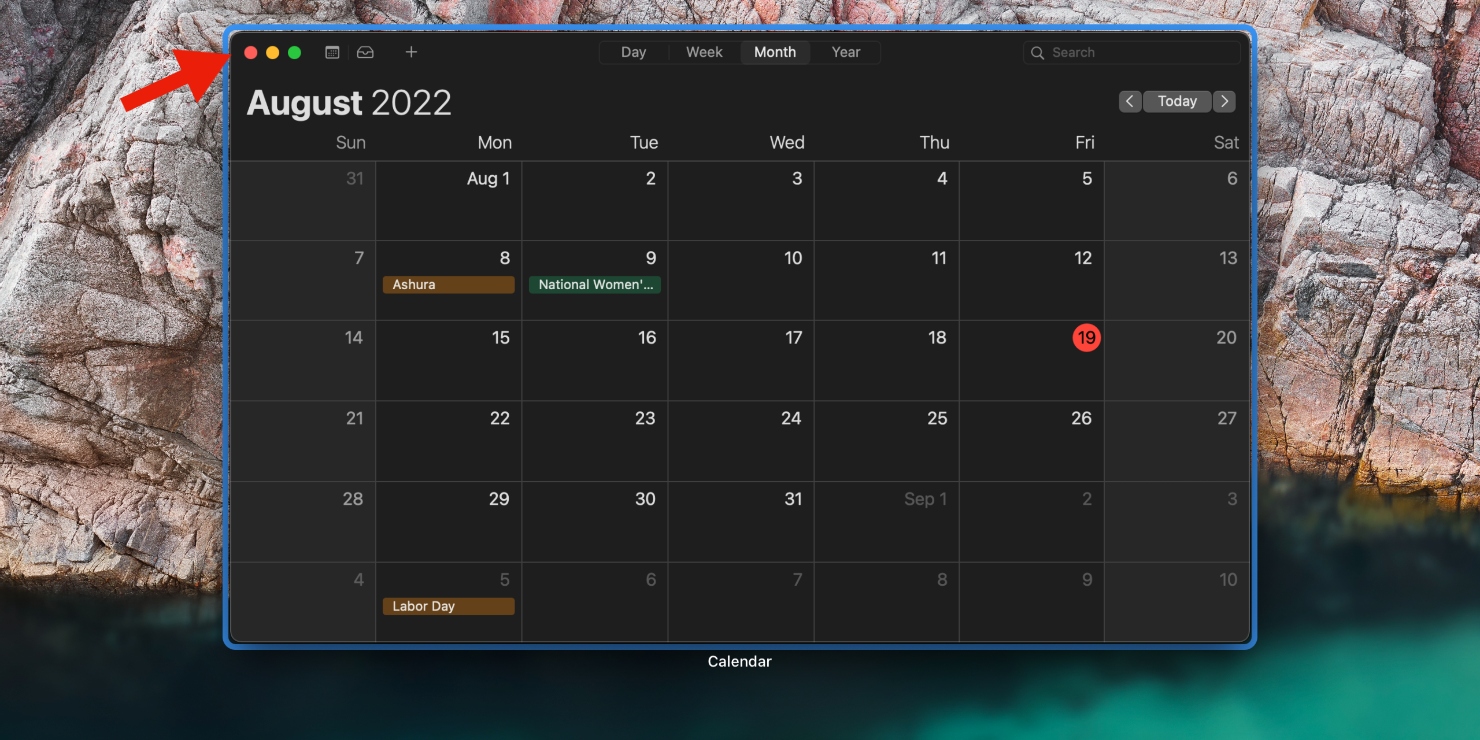Screen dimensions: 1480x740
Task: Add a new event with plus icon
Action: 411,52
